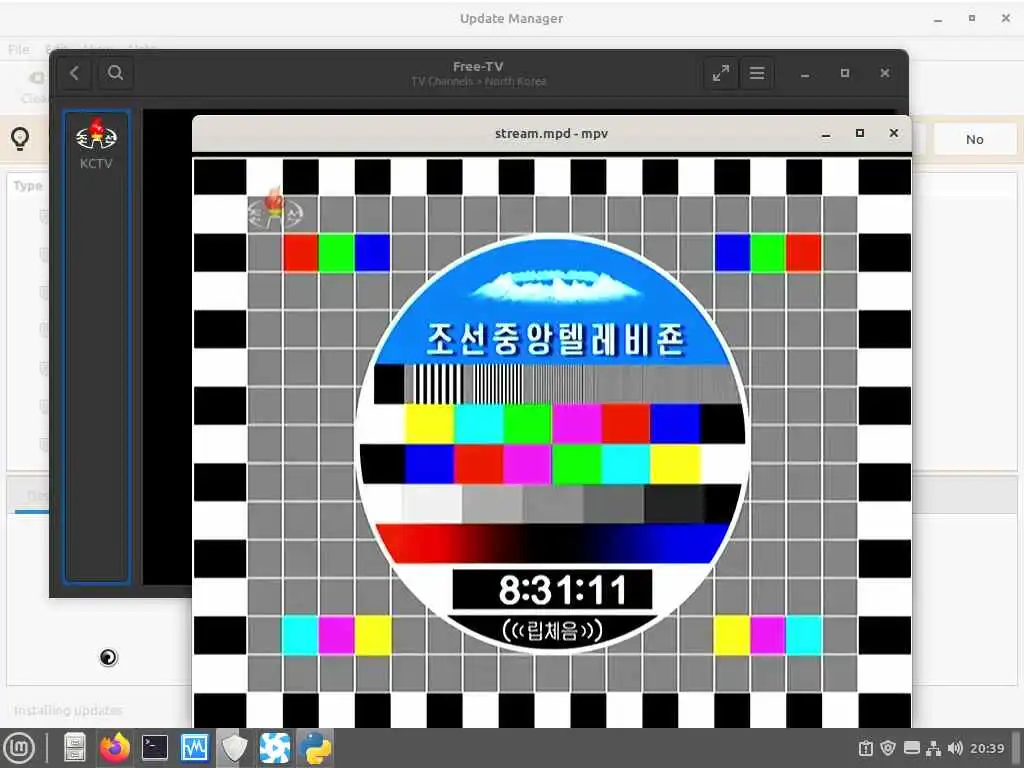Image resolution: width=1024 pixels, height=768 pixels.
Task: Open the volume control tray icon
Action: [955, 748]
